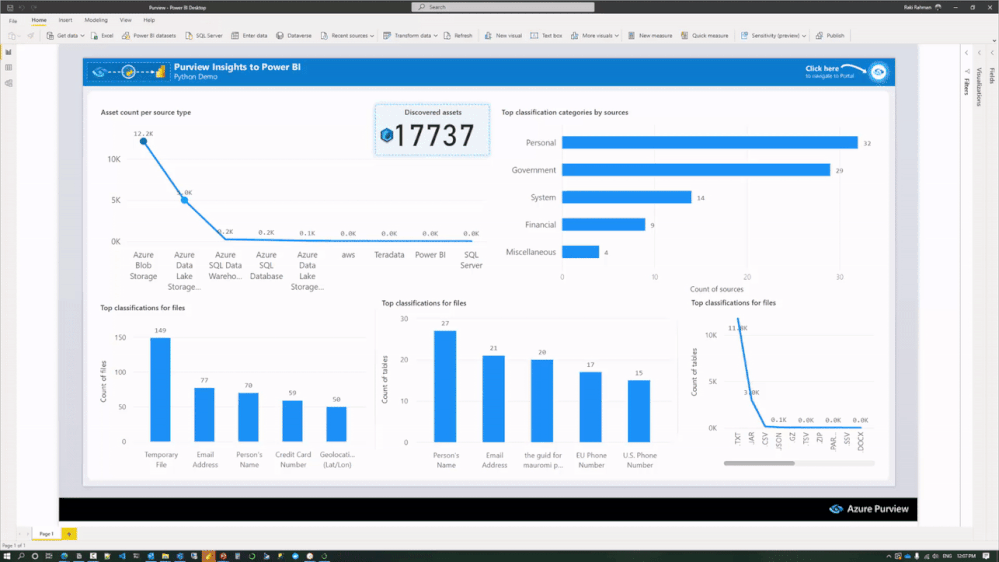Switch to the Insert tab
Viewport: 999px width, 562px height.
click(x=65, y=20)
